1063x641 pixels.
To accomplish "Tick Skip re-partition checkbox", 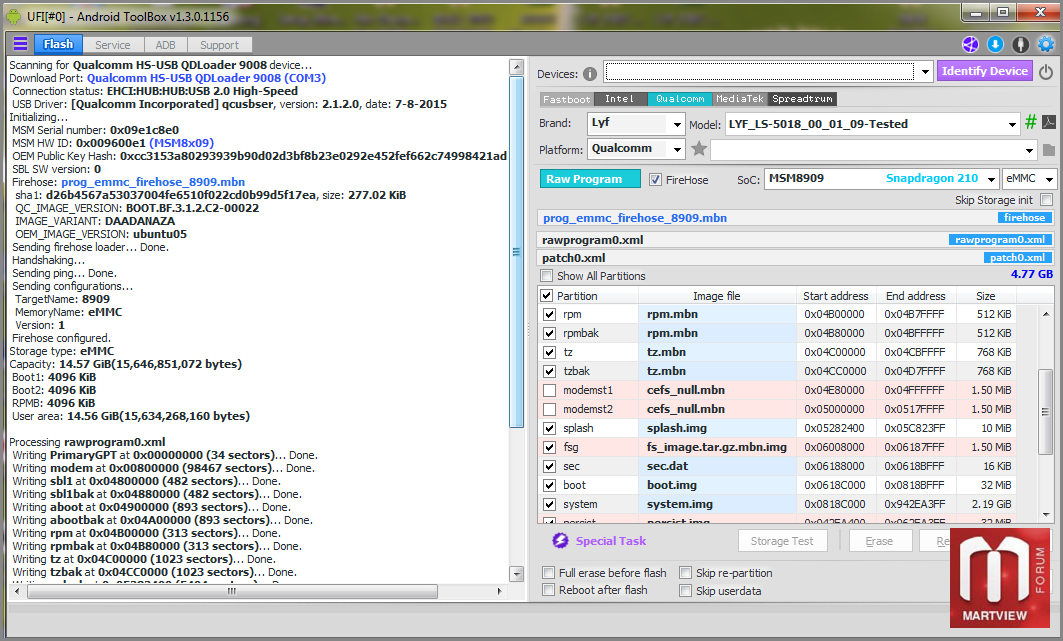I will tap(685, 573).
